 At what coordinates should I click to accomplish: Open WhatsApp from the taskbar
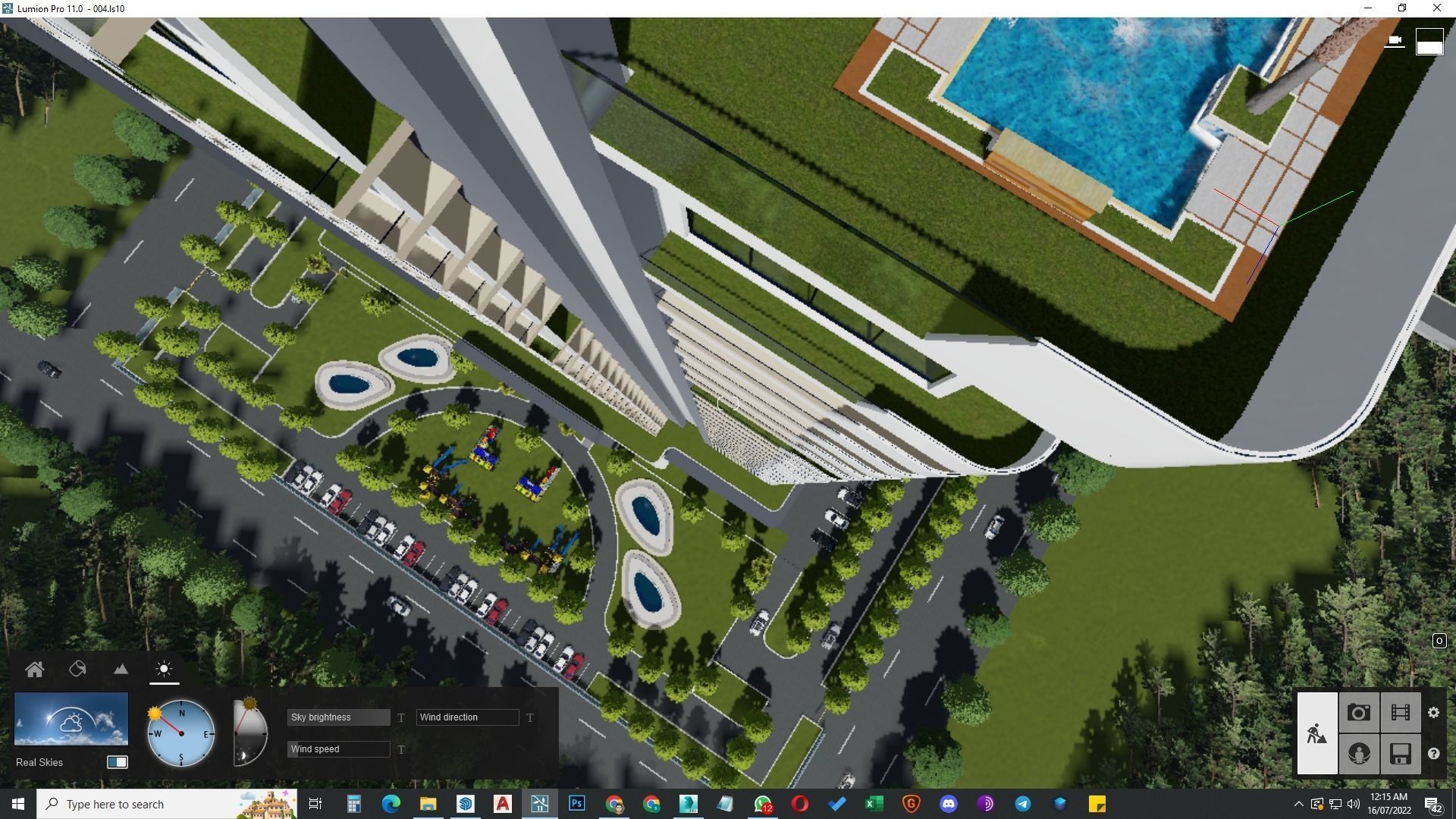(762, 804)
